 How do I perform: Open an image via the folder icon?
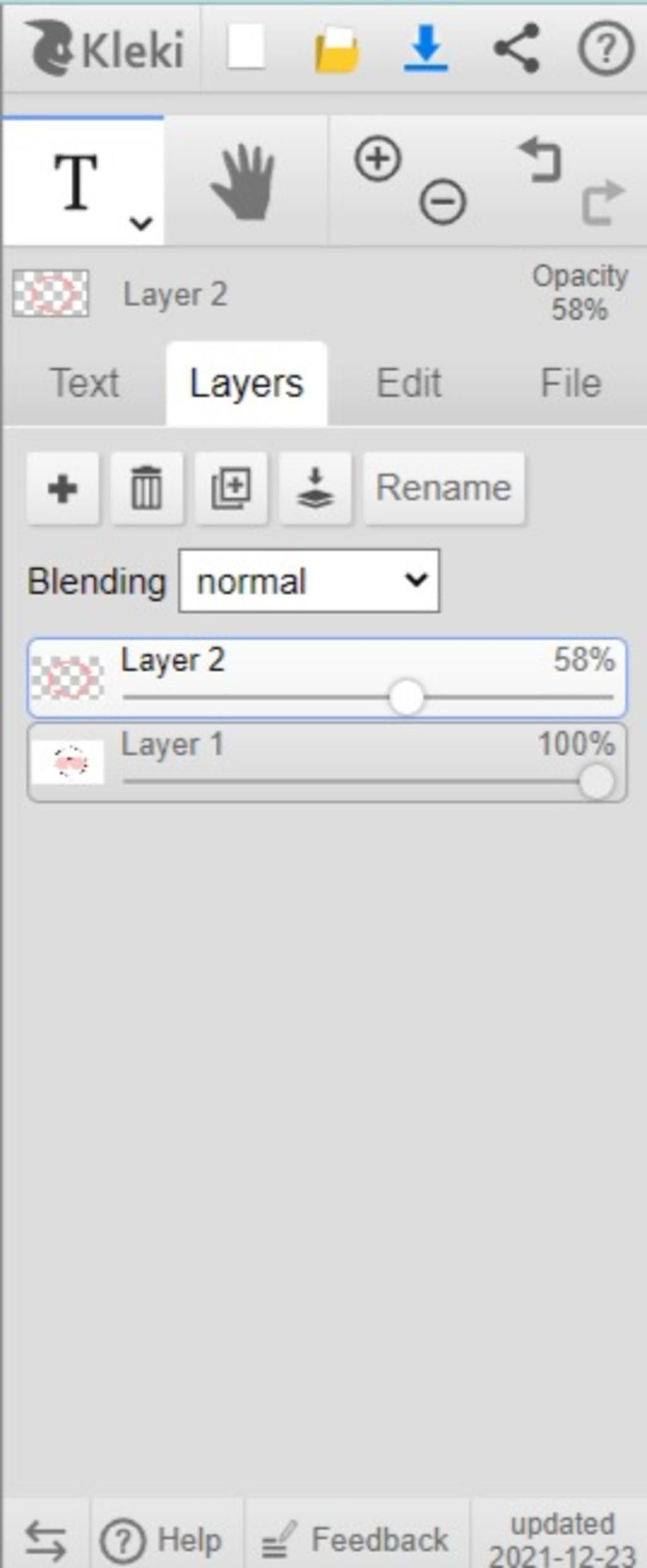[337, 49]
